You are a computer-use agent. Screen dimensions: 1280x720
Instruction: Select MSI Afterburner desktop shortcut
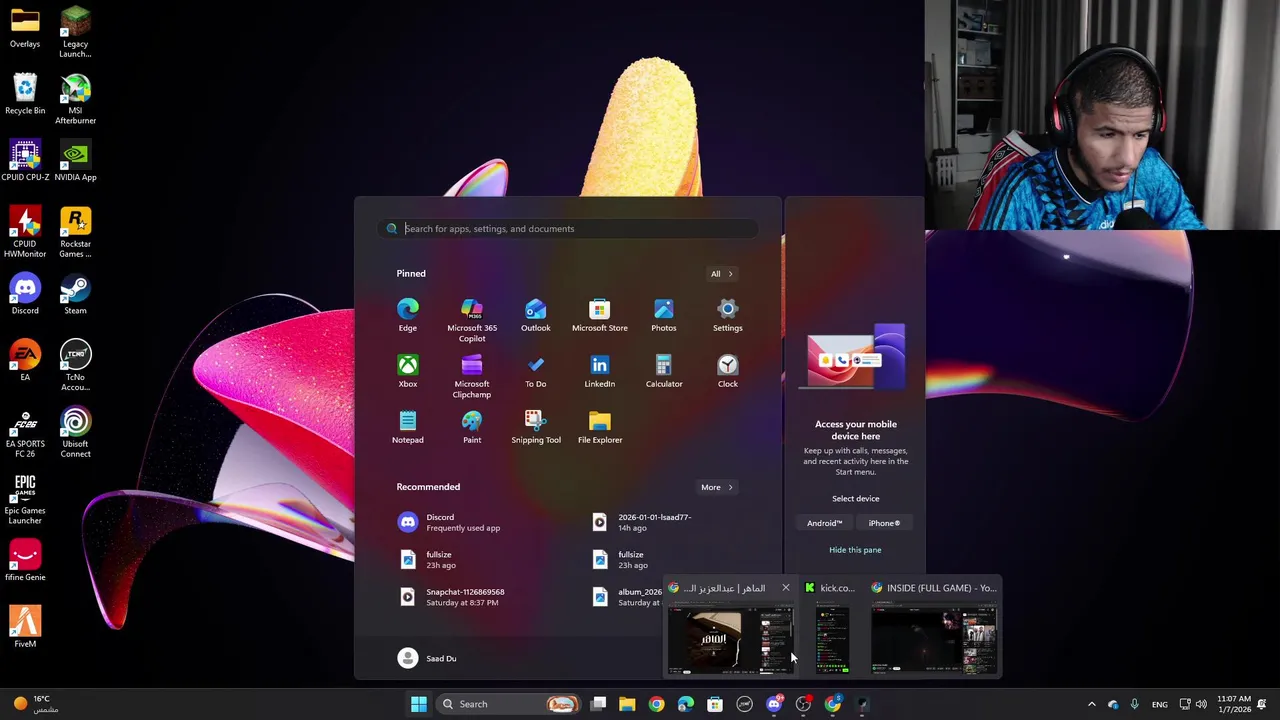[x=75, y=100]
